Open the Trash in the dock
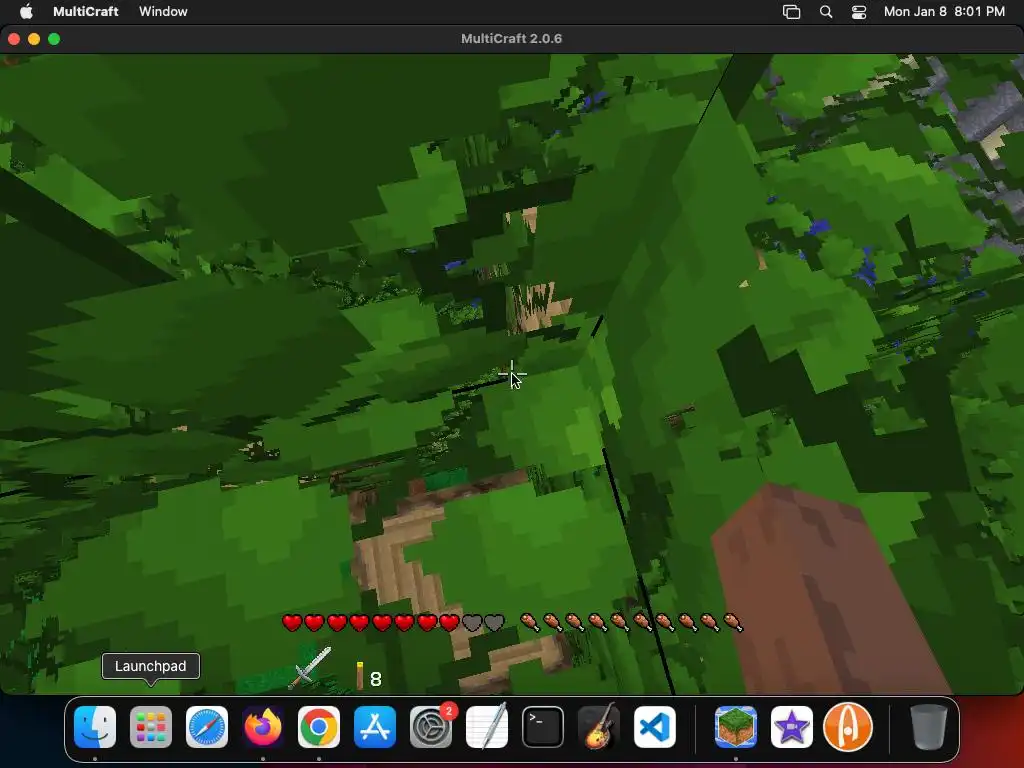This screenshot has height=768, width=1024. pos(929,727)
